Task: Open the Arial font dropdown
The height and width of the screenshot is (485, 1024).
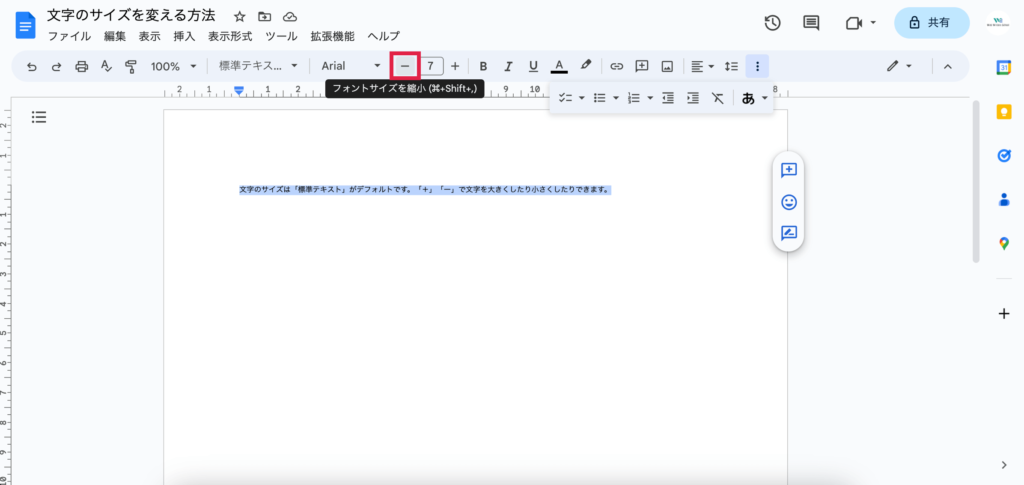Action: pyautogui.click(x=351, y=66)
